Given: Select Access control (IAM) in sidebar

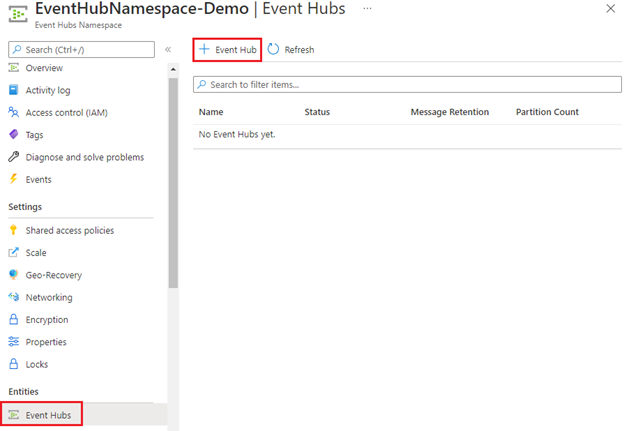Looking at the screenshot, I should [x=66, y=113].
